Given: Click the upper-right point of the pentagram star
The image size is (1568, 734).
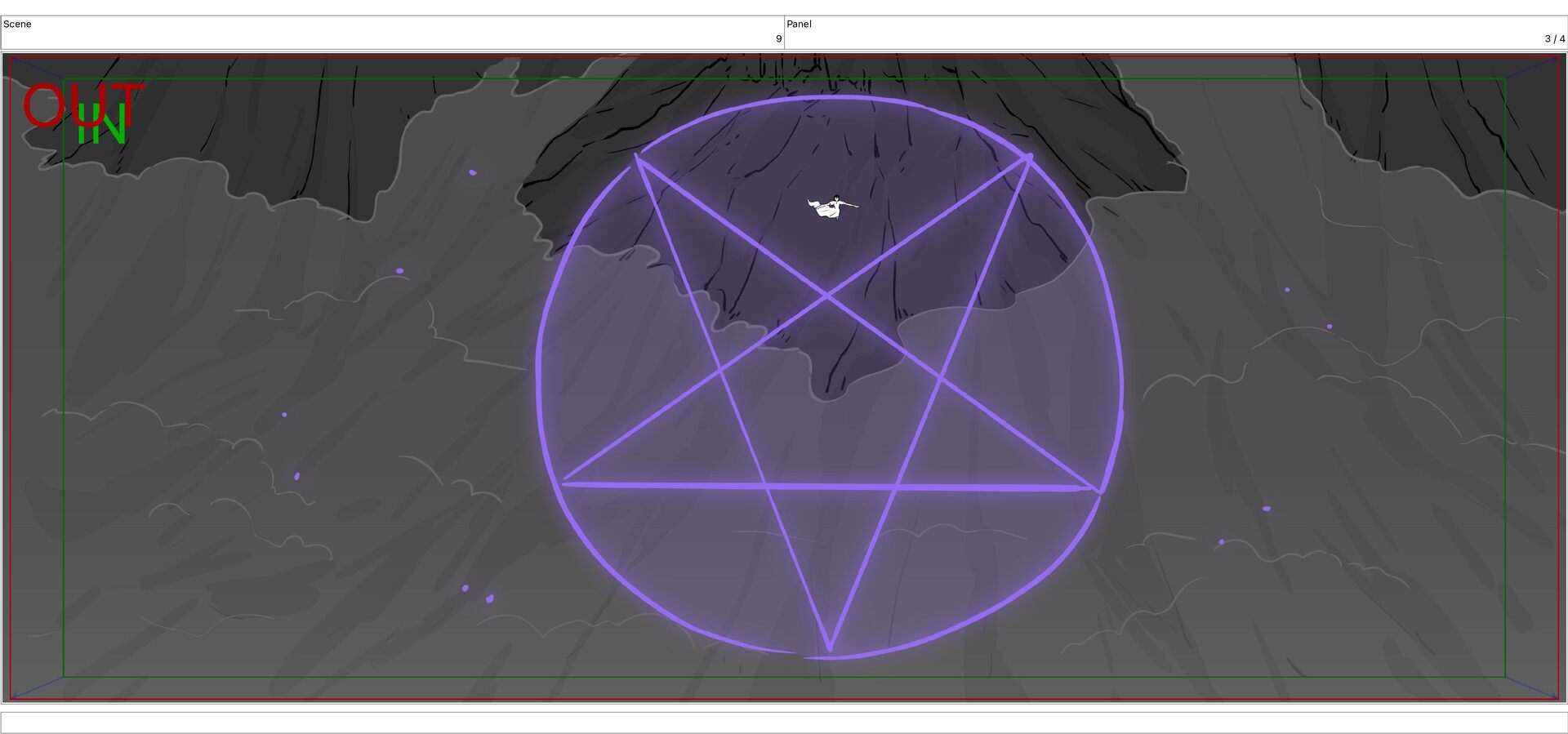Looking at the screenshot, I should [1028, 158].
